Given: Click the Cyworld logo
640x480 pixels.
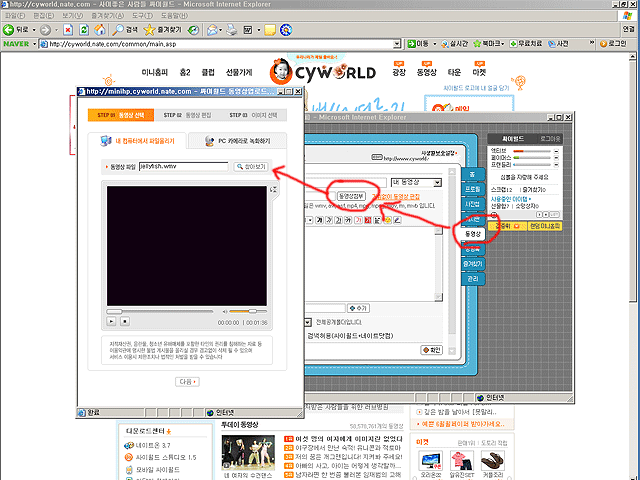Looking at the screenshot, I should [322, 72].
